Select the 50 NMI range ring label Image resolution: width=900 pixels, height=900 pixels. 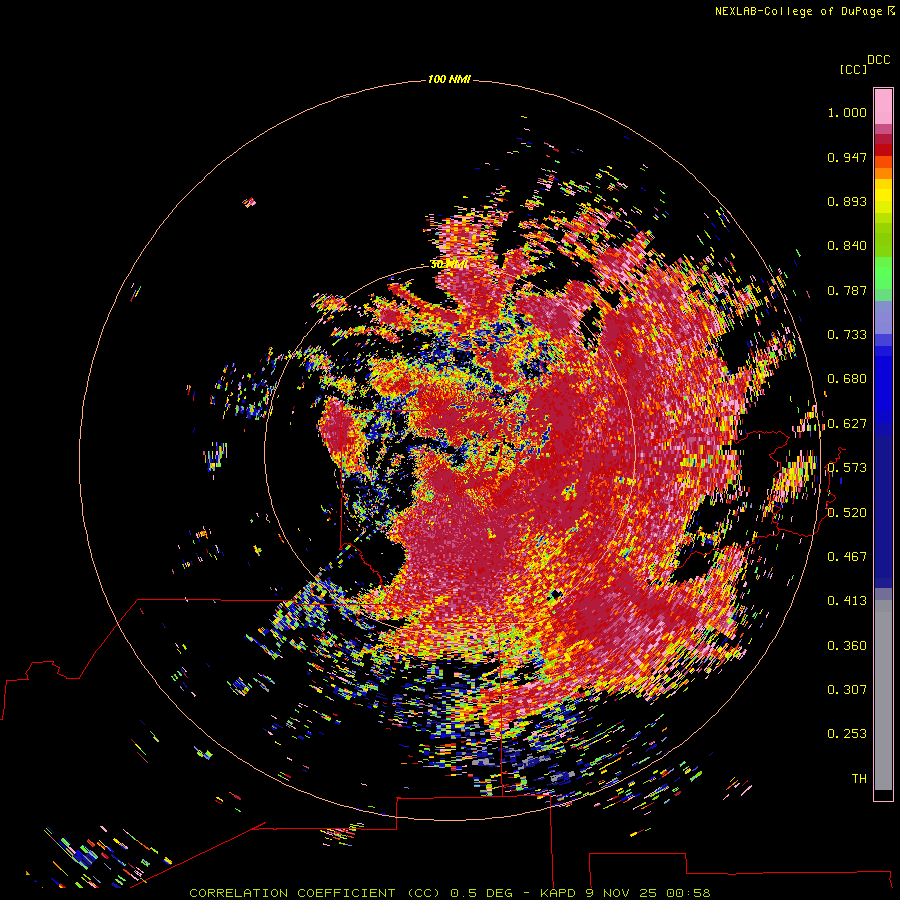point(449,264)
